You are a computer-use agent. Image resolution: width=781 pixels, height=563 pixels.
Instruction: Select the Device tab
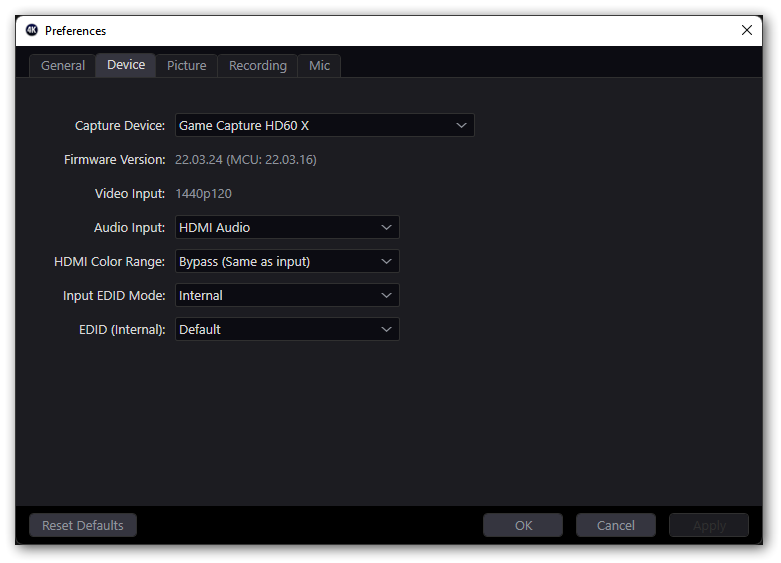[126, 64]
